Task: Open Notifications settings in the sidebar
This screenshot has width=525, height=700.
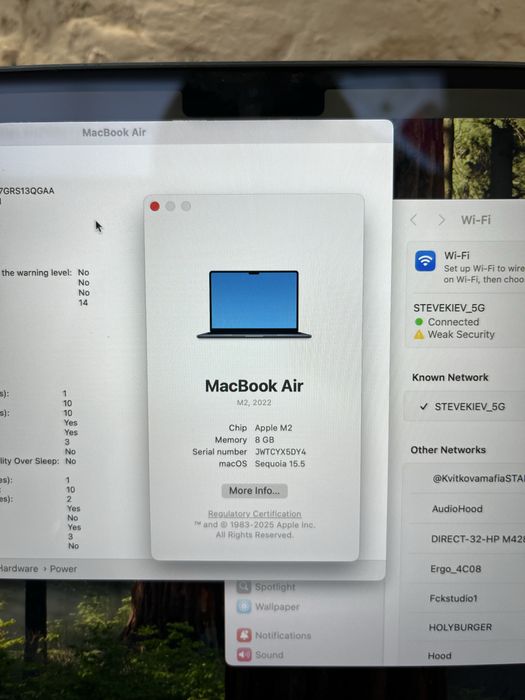Action: pos(274,635)
